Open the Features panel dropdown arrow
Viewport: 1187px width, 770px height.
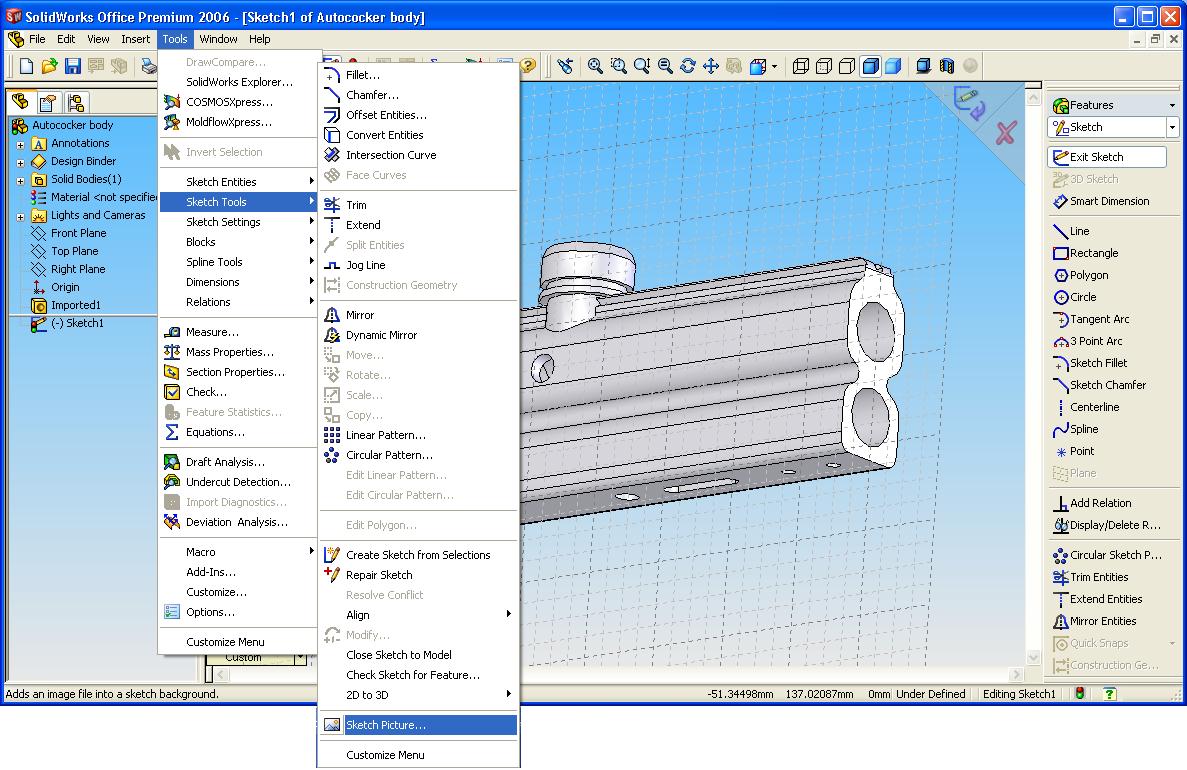pos(1173,105)
